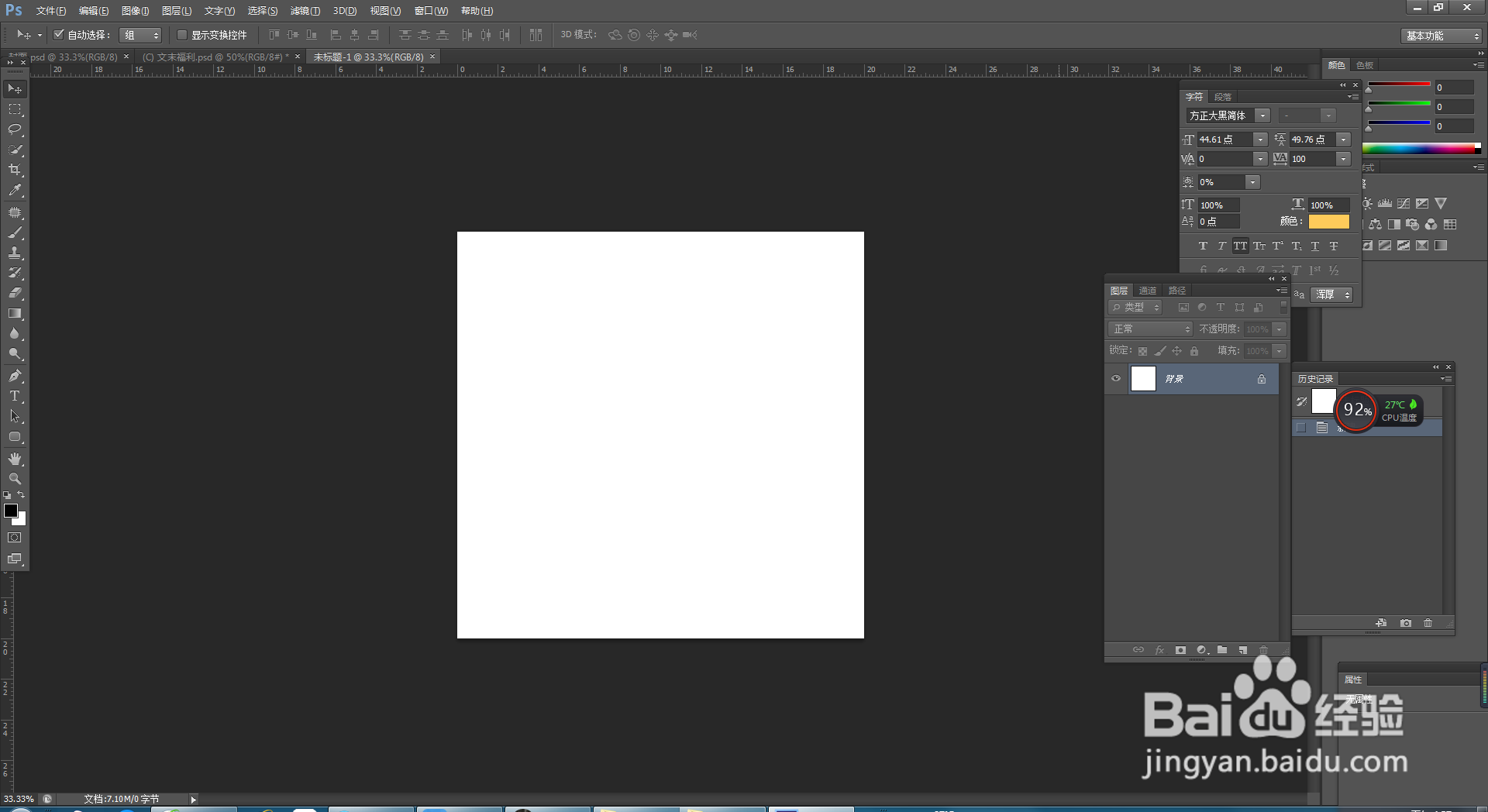Open the anti-aliasing dropdown 浑厚
The image size is (1488, 812).
1331,294
